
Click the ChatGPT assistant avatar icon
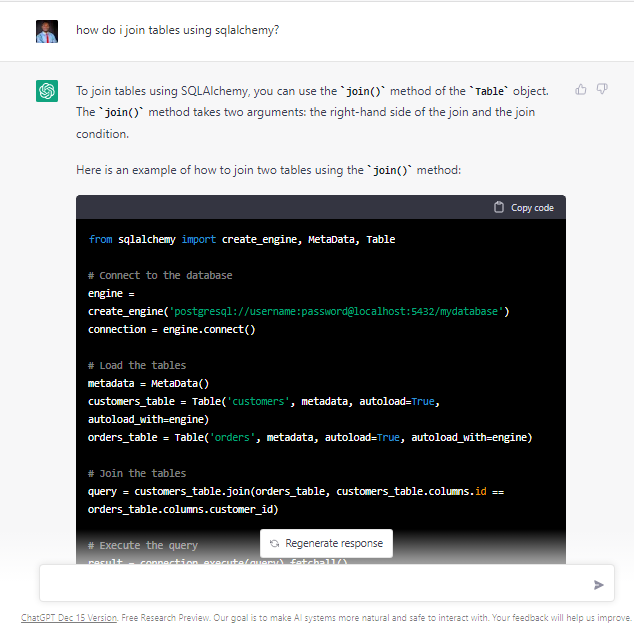click(x=47, y=91)
